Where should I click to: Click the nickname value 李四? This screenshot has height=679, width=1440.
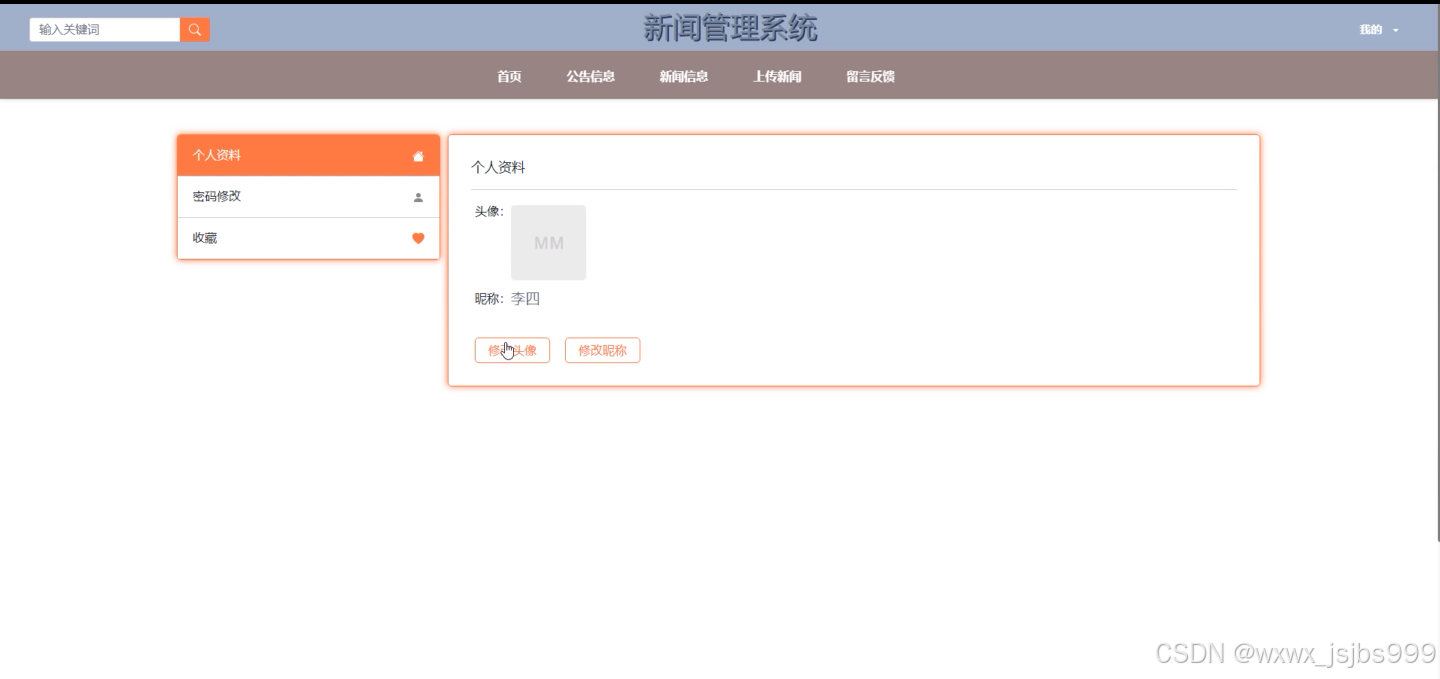click(525, 299)
